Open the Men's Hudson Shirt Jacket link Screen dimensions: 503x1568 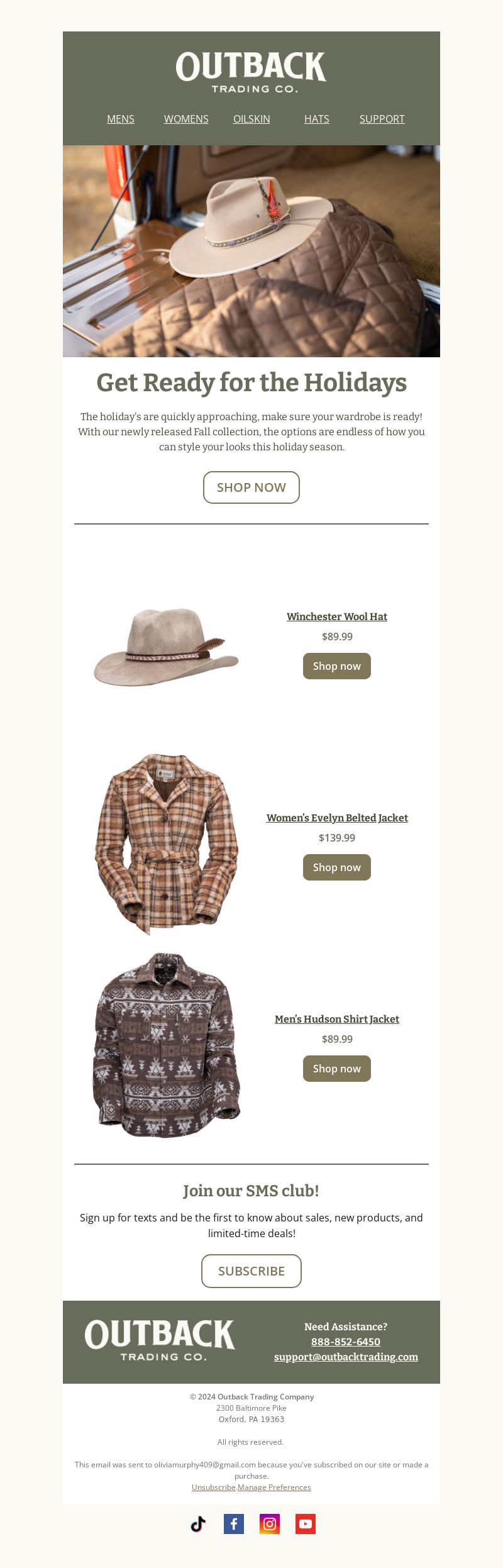[337, 1019]
